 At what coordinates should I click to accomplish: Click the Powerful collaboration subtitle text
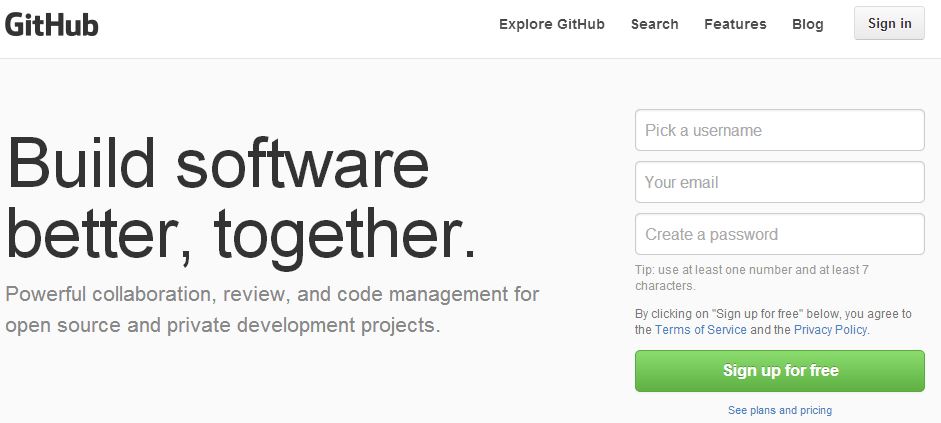tap(272, 310)
